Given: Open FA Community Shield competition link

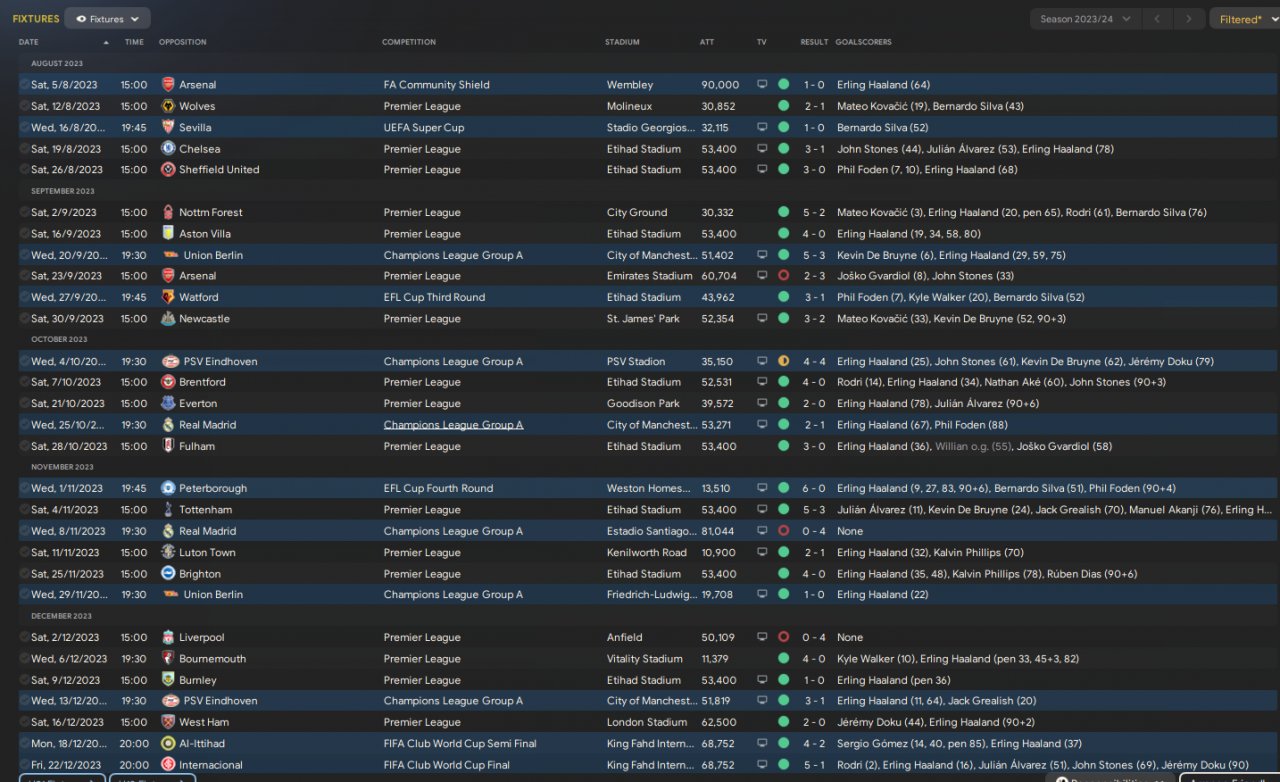Looking at the screenshot, I should tap(437, 85).
